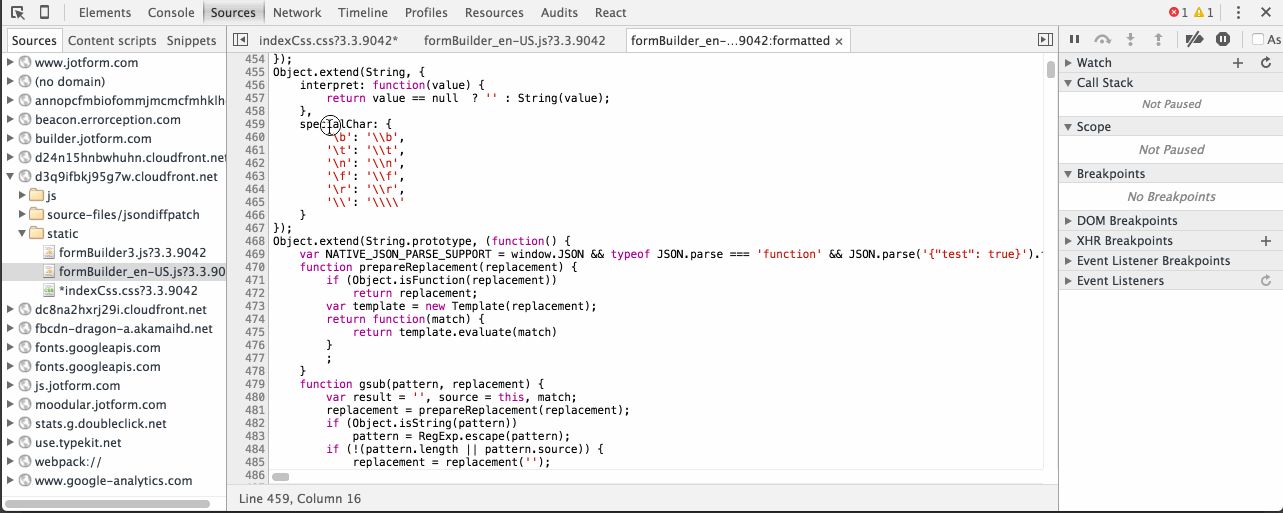Screen dimensions: 1283x513
Task: Select the Content scripts navigator tab
Action: pyautogui.click(x=112, y=41)
